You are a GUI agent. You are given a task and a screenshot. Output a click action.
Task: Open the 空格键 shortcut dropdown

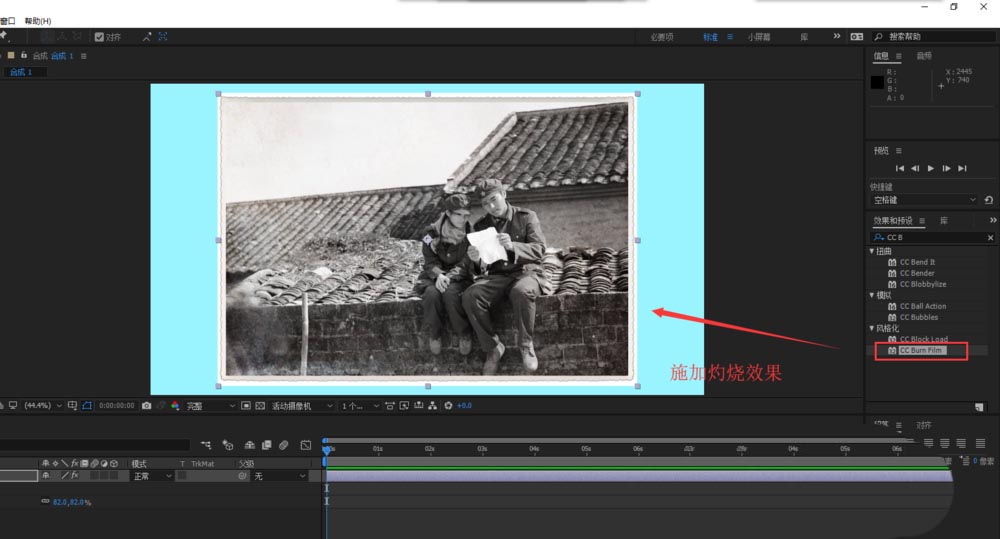pyautogui.click(x=923, y=200)
